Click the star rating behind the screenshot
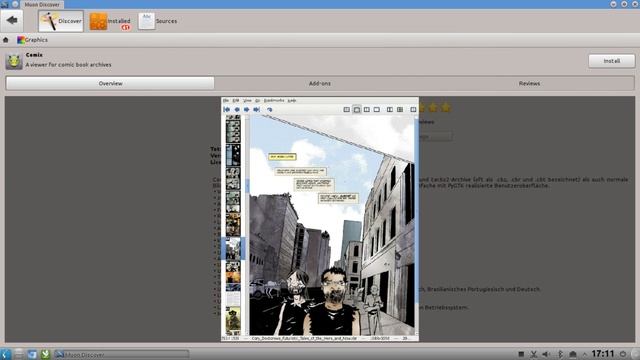Image resolution: width=640 pixels, height=360 pixels. click(x=435, y=108)
